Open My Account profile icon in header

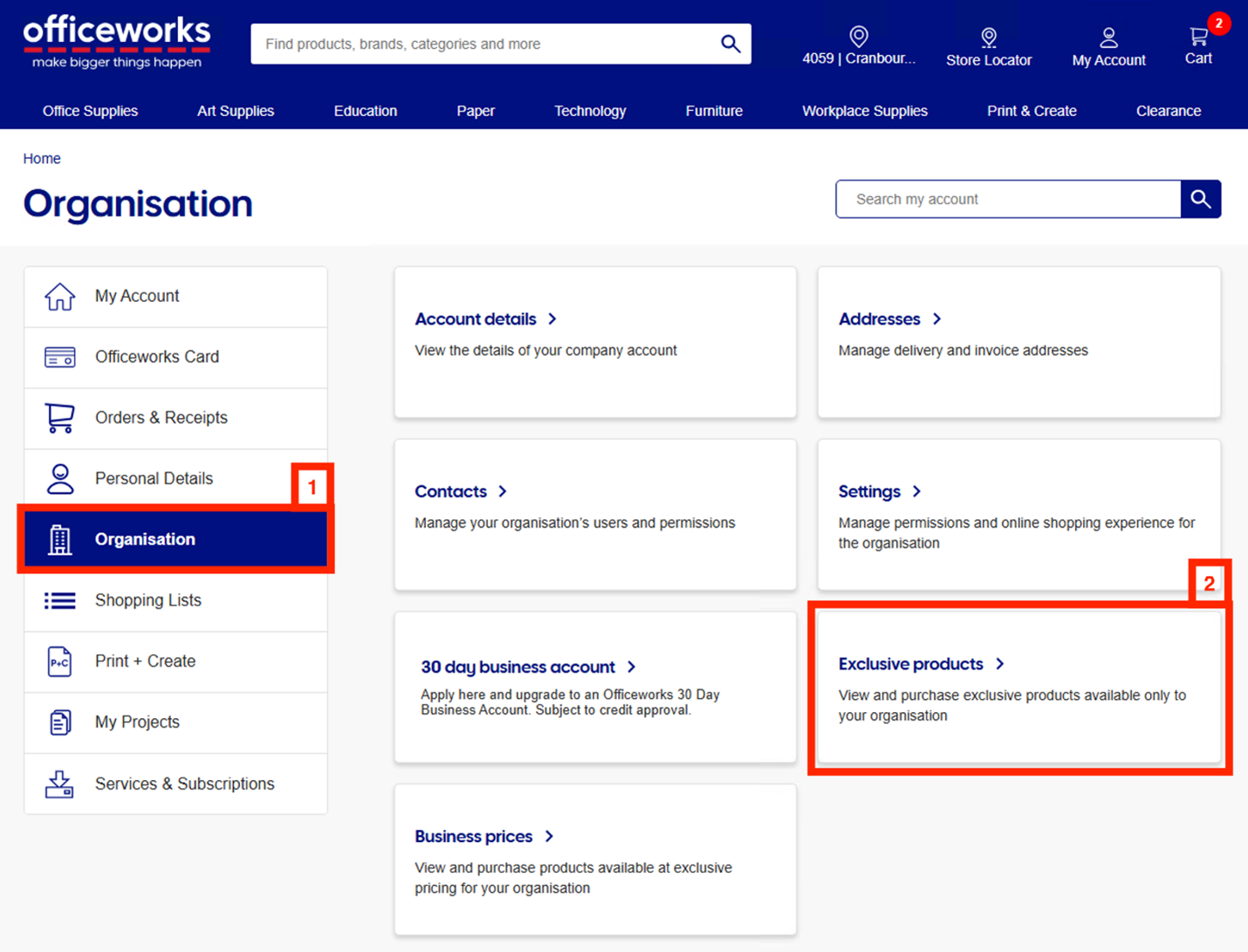pos(1108,38)
